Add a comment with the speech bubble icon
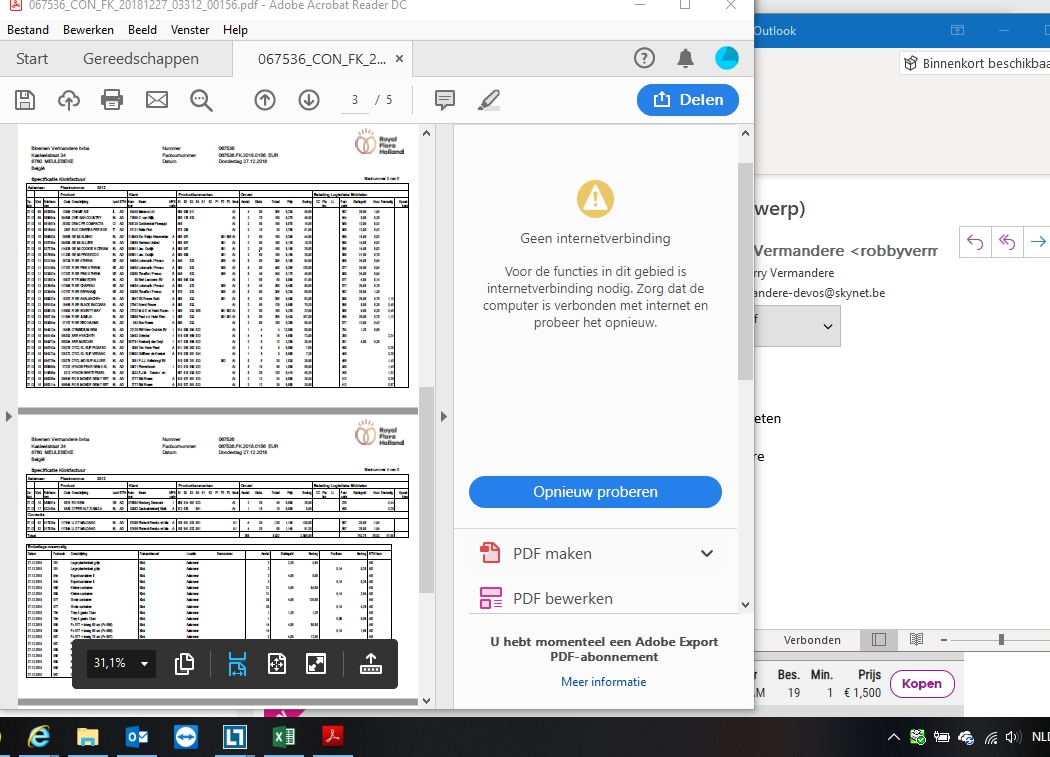The height and width of the screenshot is (757, 1050). click(x=445, y=100)
